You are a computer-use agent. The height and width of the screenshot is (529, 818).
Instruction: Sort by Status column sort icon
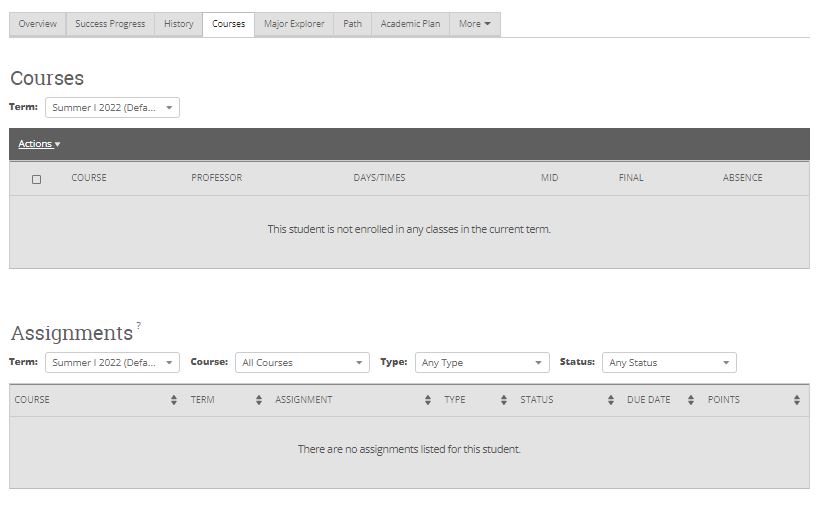pos(611,400)
